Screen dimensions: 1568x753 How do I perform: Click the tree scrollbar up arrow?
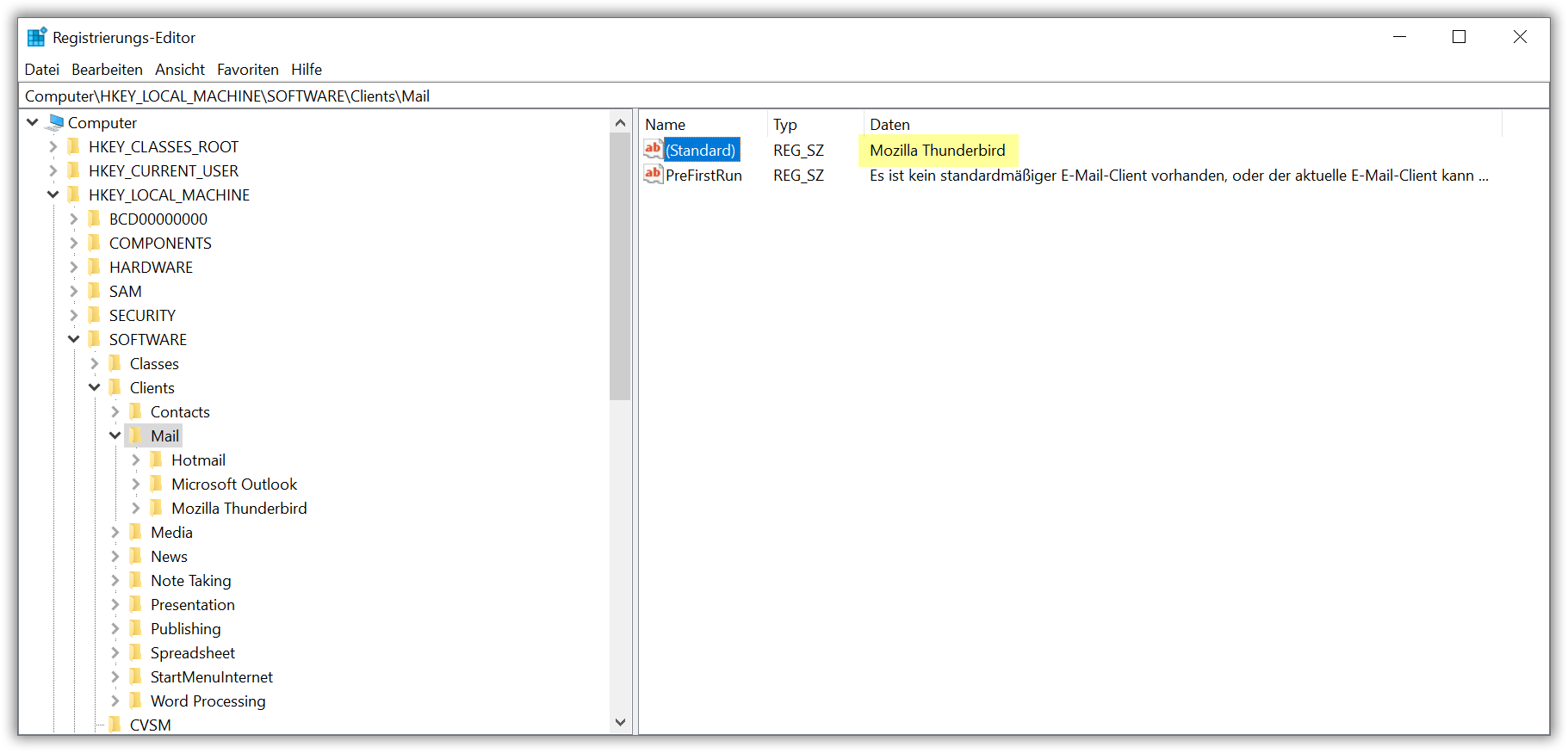[x=620, y=122]
